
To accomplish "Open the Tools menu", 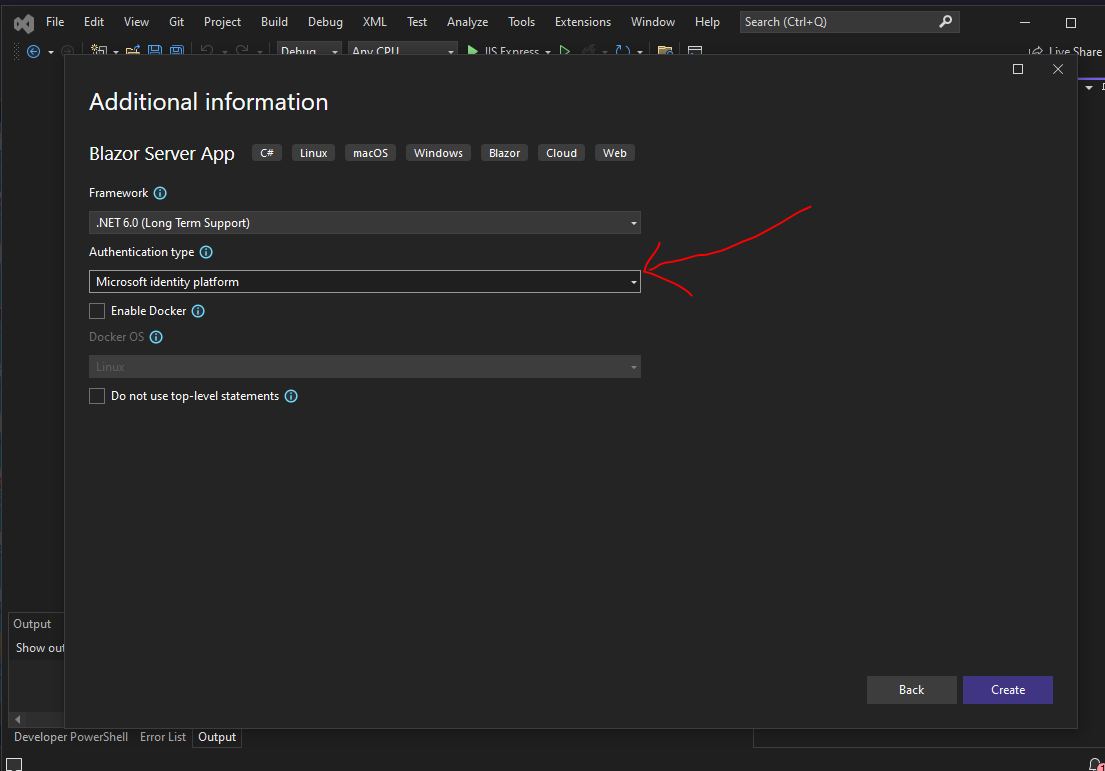I will click(x=521, y=22).
